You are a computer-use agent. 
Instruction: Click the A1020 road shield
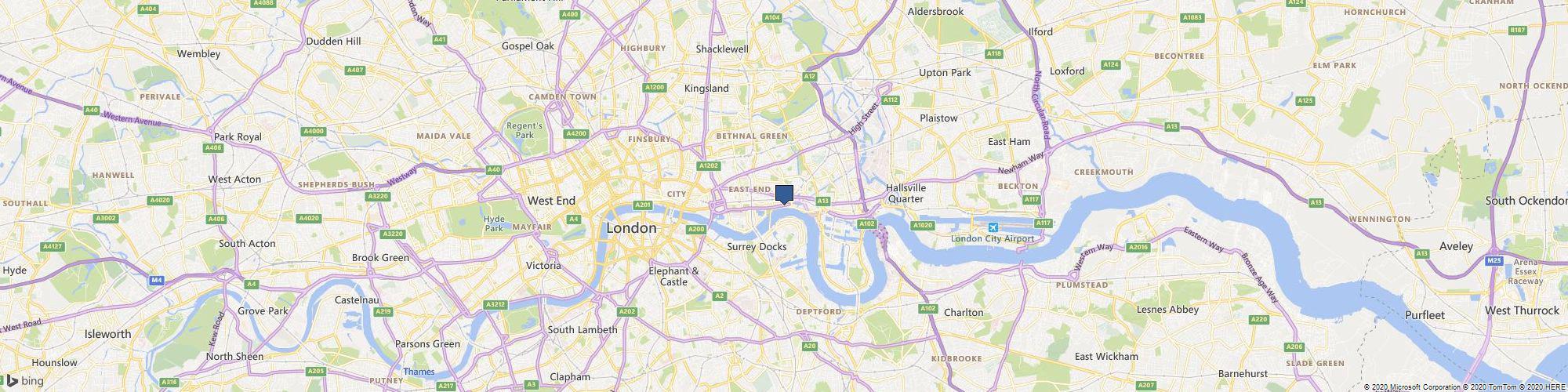click(923, 226)
